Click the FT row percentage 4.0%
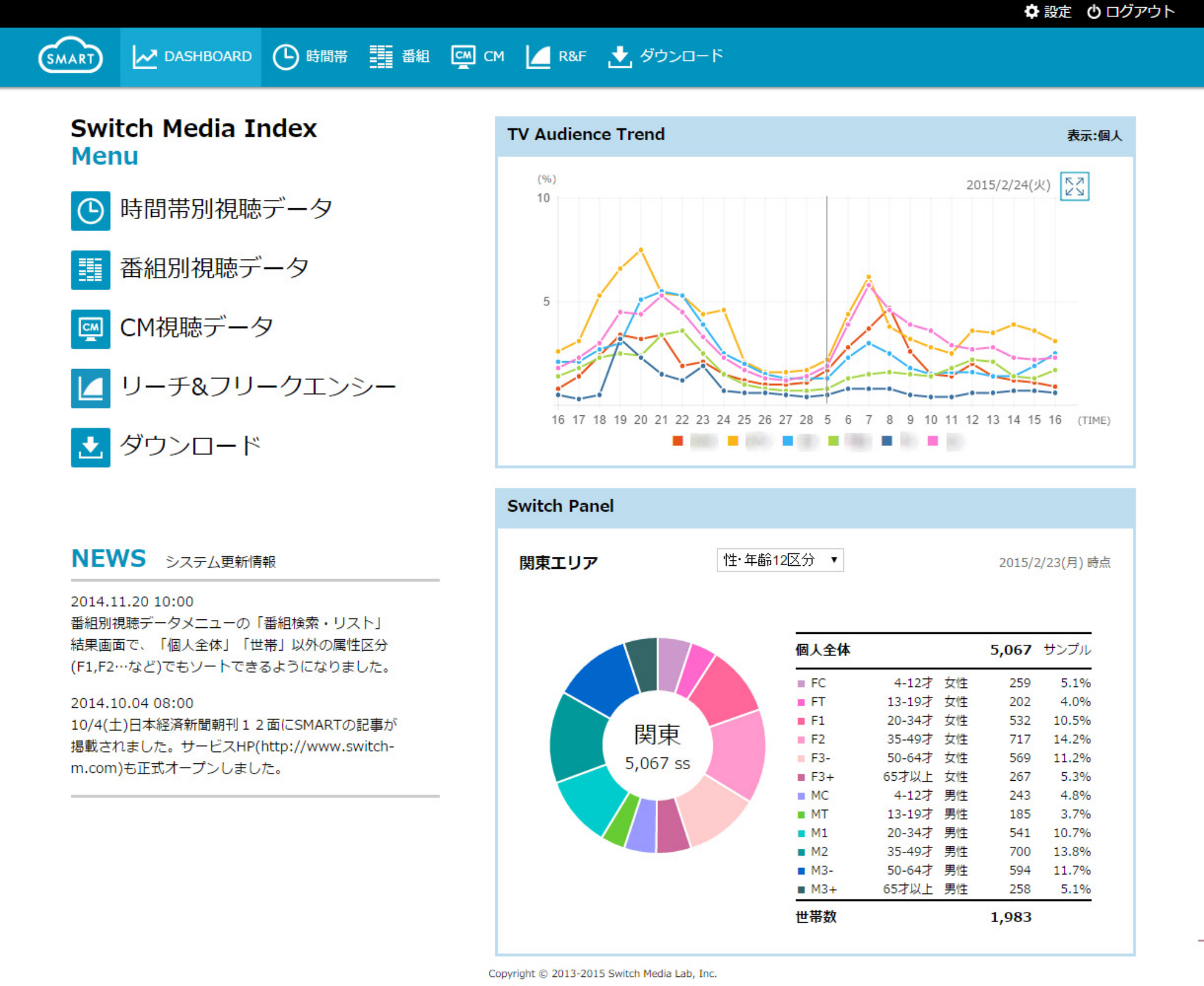1204x986 pixels. click(1075, 702)
